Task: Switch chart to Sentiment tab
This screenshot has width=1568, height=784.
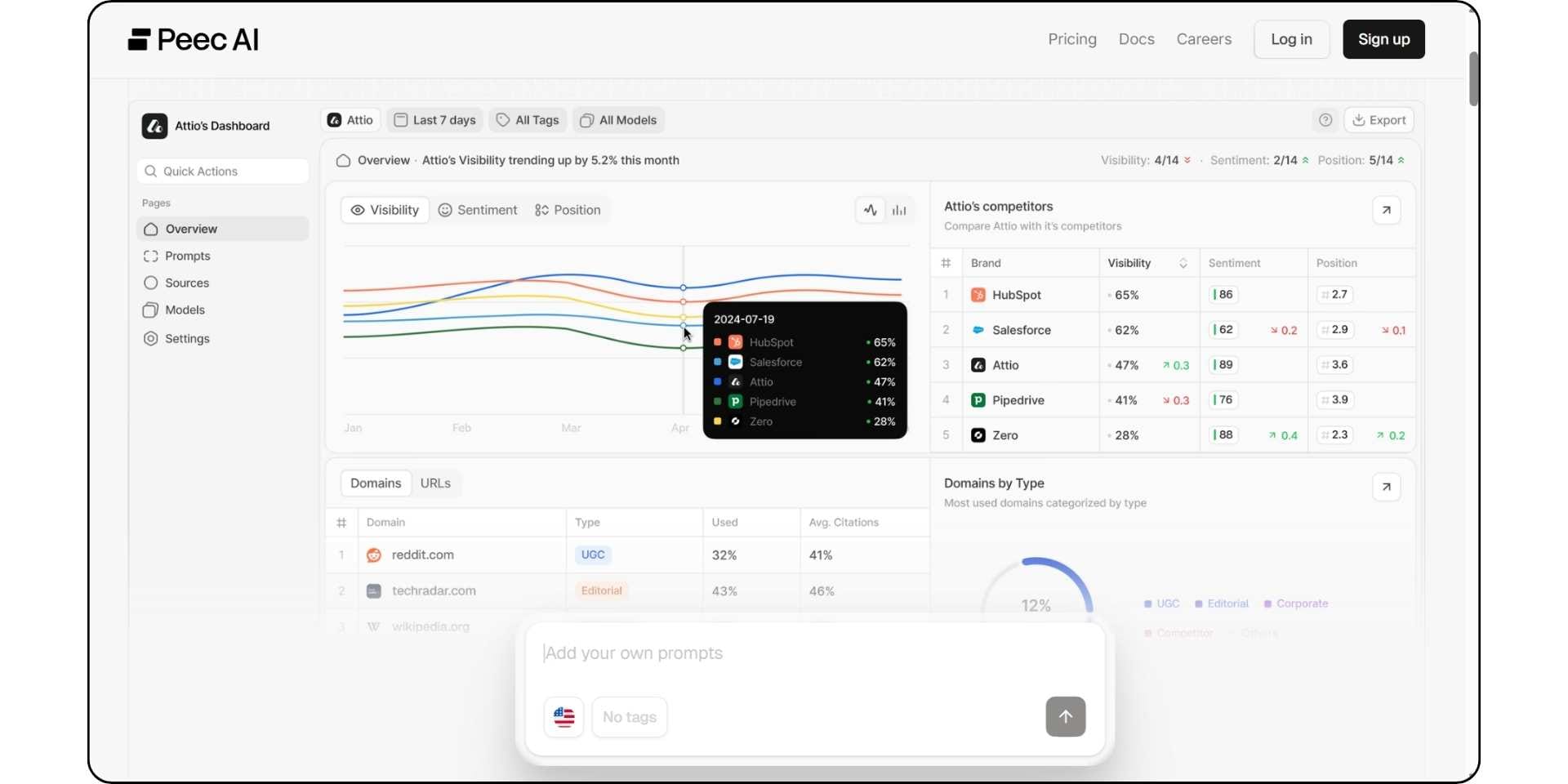Action: coord(478,210)
